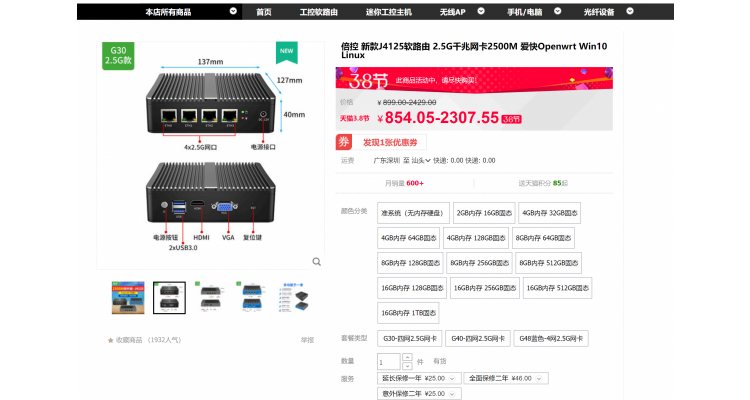Choose 16GB内存 256GB固态 option
The width and height of the screenshot is (750, 400).
(485, 288)
